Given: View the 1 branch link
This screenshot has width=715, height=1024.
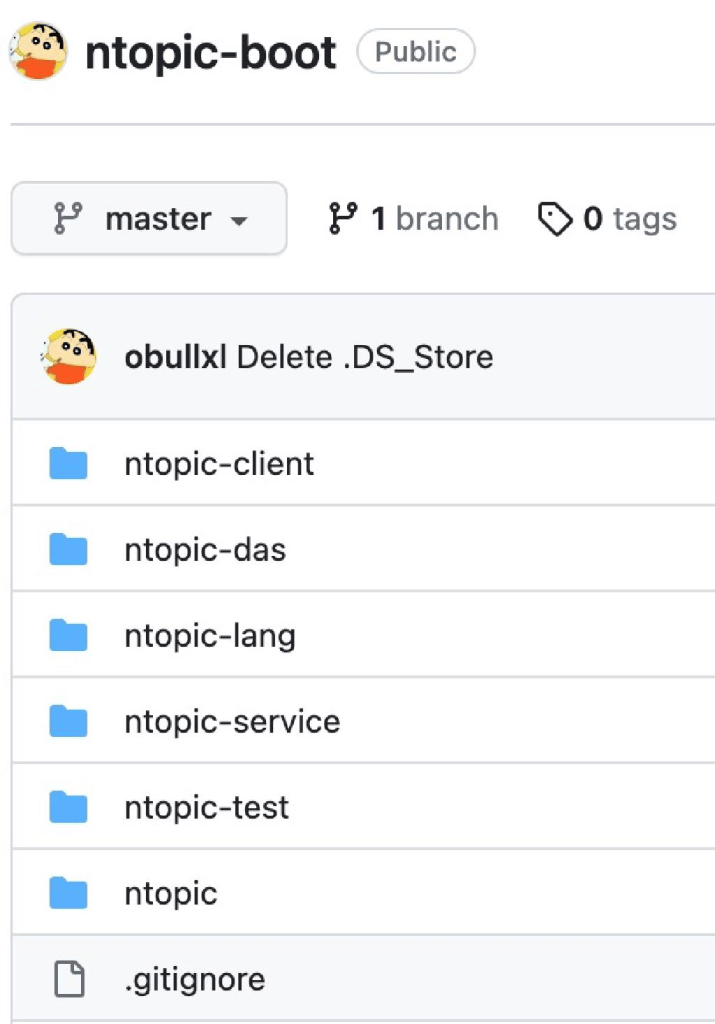Looking at the screenshot, I should tap(413, 219).
